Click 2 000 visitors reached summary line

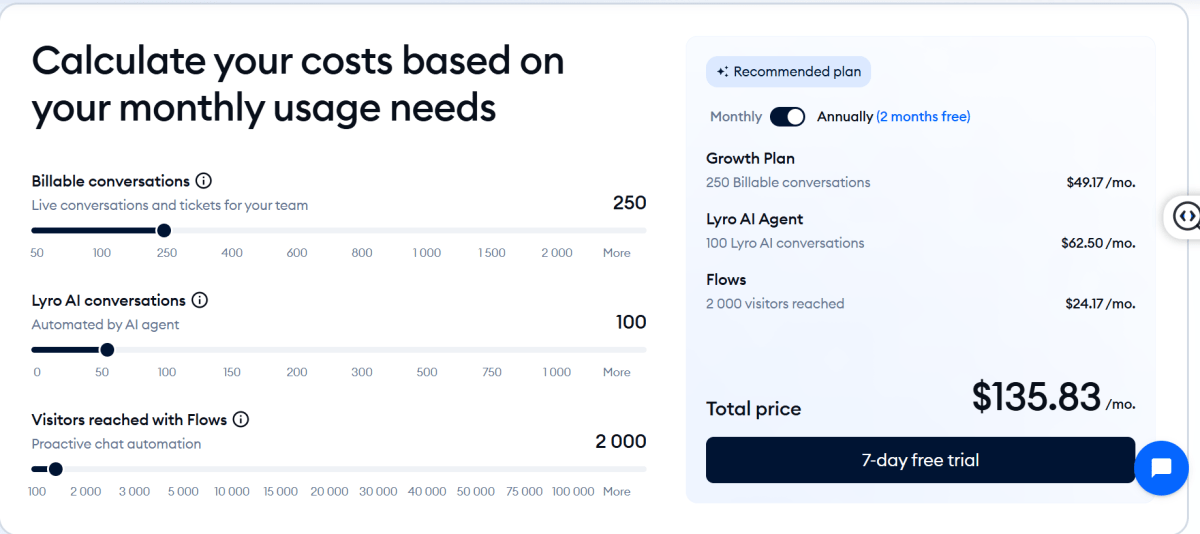pyautogui.click(x=775, y=303)
